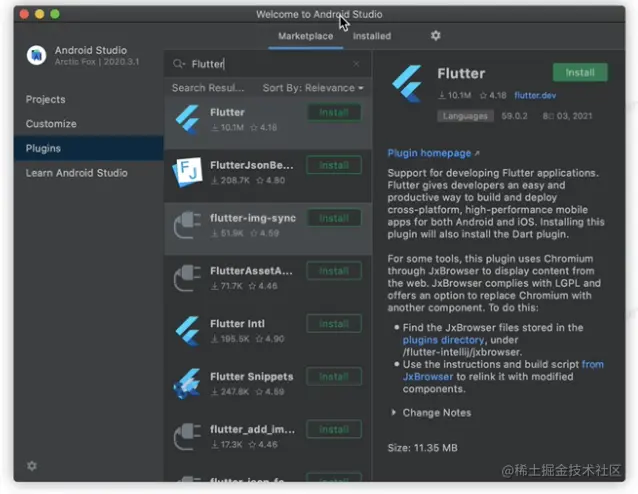638x494 pixels.
Task: Select the Flutter Intl list row title
Action: pos(237,324)
